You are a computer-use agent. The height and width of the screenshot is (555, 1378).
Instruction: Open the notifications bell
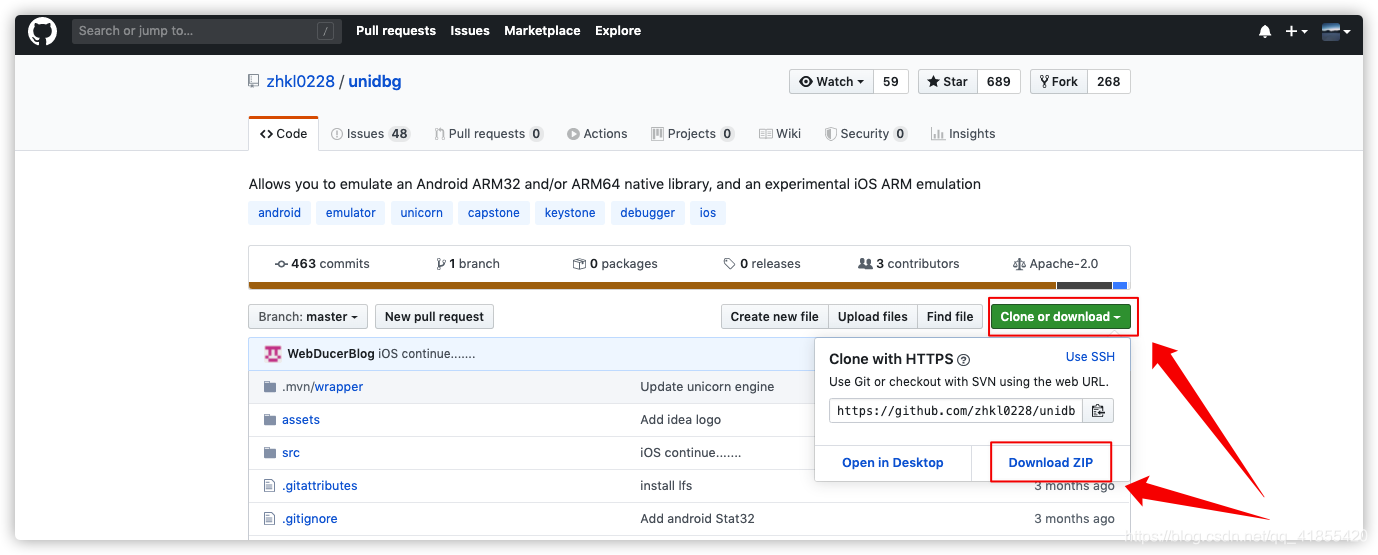tap(1265, 31)
